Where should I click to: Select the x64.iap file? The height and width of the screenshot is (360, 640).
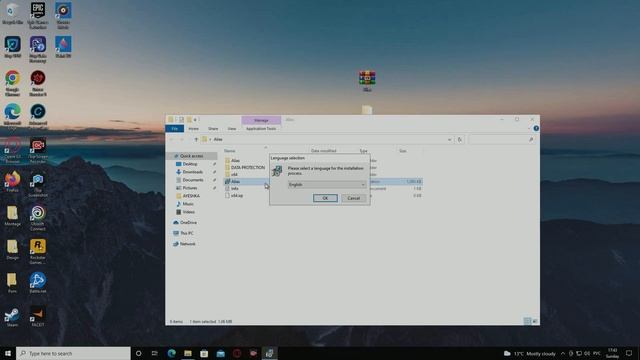(x=237, y=196)
